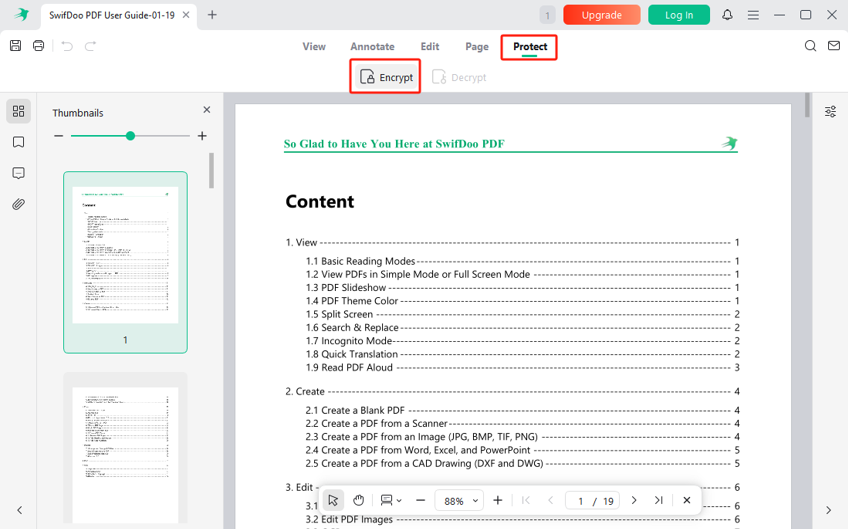Open the Annotate tab
This screenshot has width=848, height=529.
[x=372, y=47]
